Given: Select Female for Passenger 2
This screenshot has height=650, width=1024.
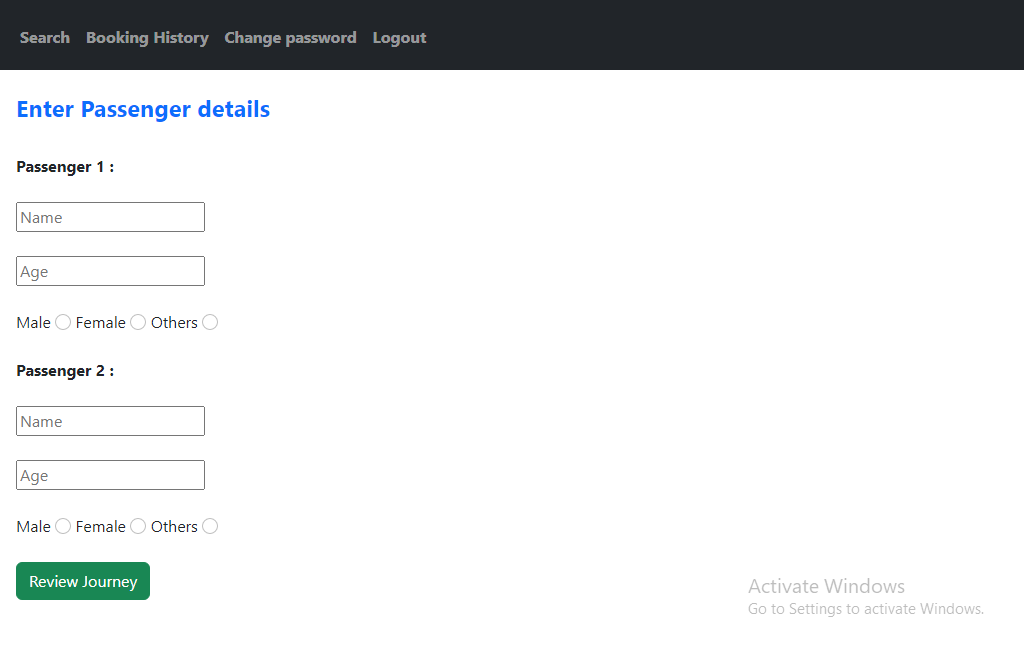Looking at the screenshot, I should click(138, 526).
